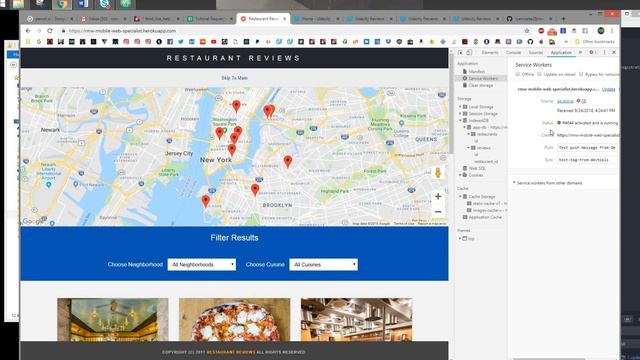Viewport: 640px width, 360px height.
Task: Show more DevTools tabs via double chevron
Action: click(580, 52)
